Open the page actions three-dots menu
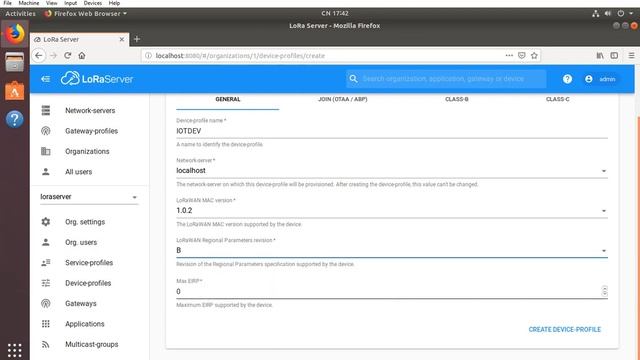 pos(509,55)
